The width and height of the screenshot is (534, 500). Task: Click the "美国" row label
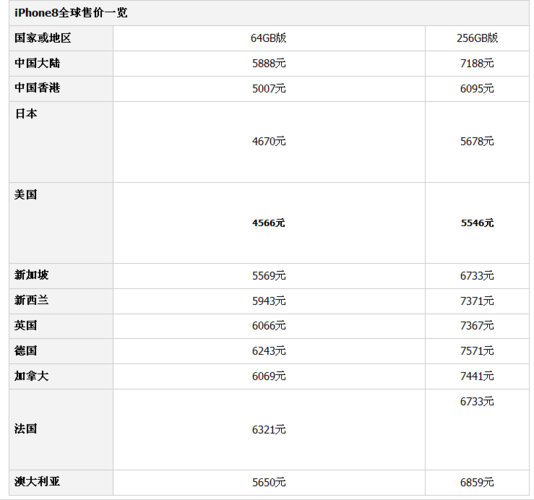(x=26, y=194)
